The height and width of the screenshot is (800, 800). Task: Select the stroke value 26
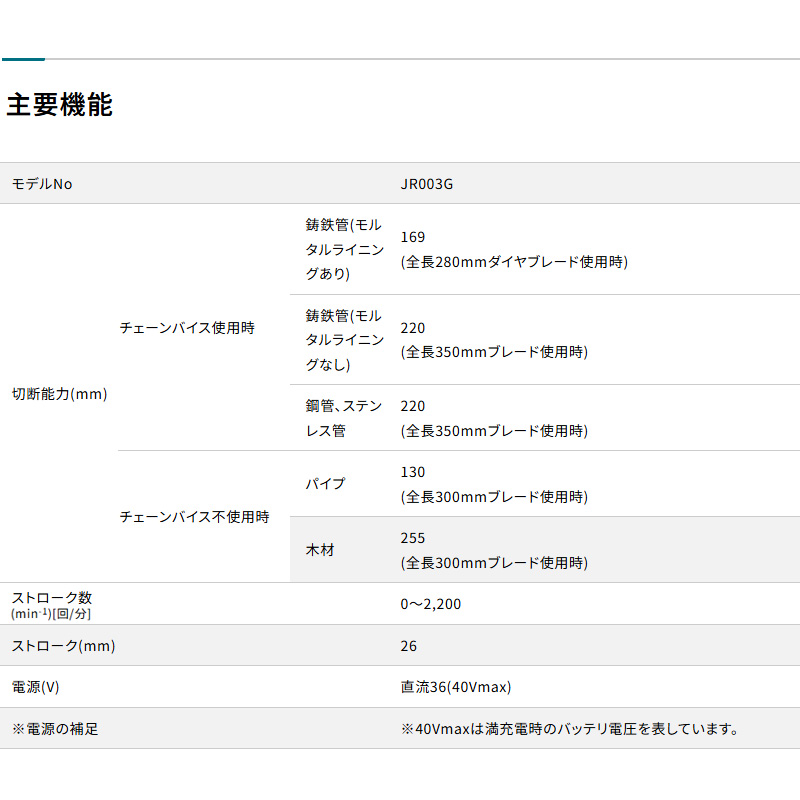tap(408, 646)
